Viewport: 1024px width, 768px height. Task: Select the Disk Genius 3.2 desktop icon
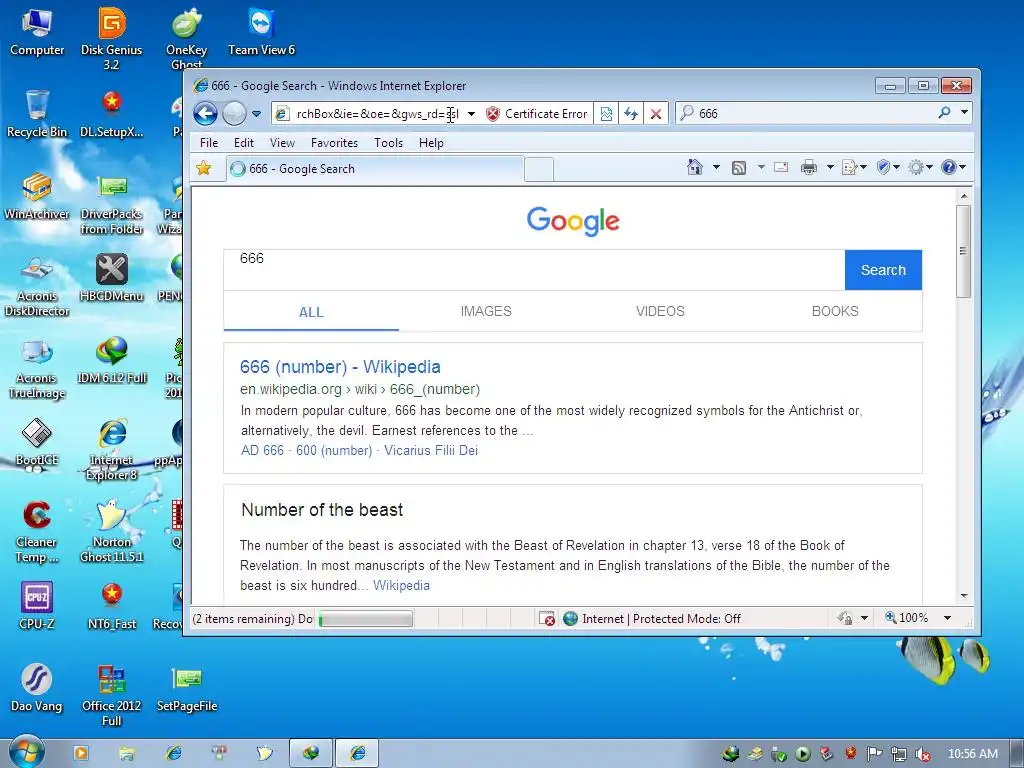click(112, 39)
